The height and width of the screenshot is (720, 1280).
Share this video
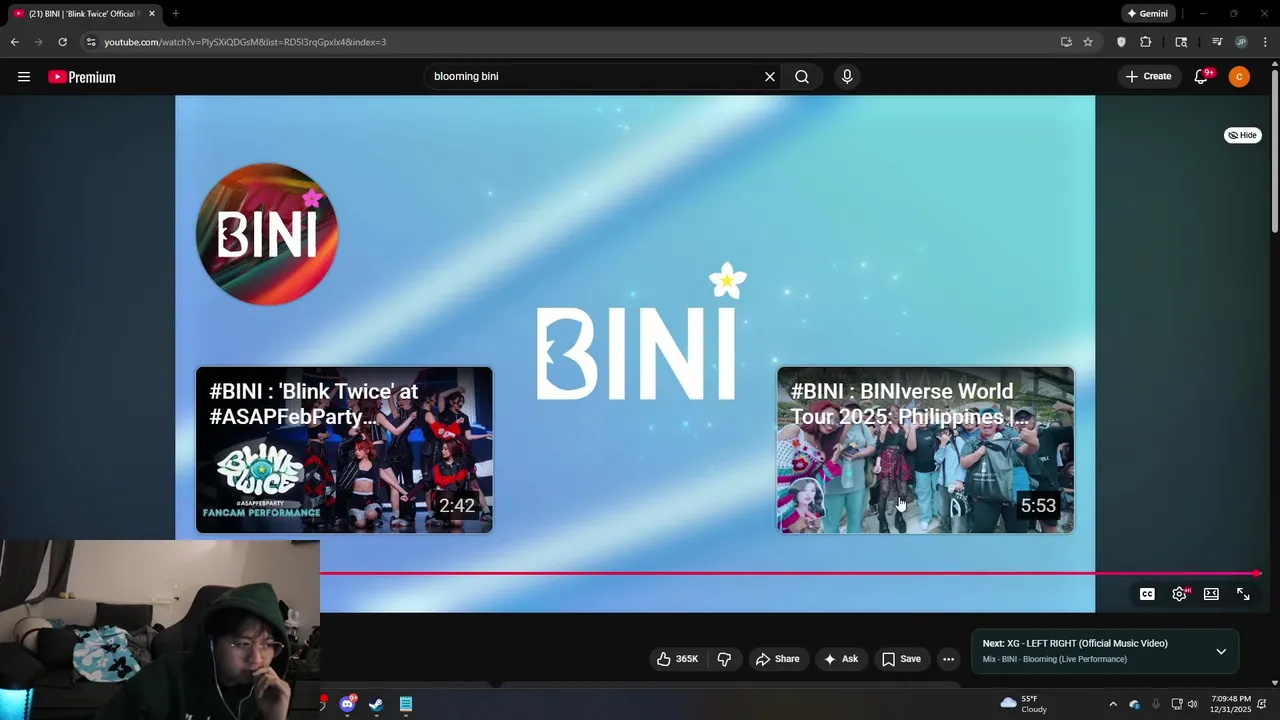[777, 659]
